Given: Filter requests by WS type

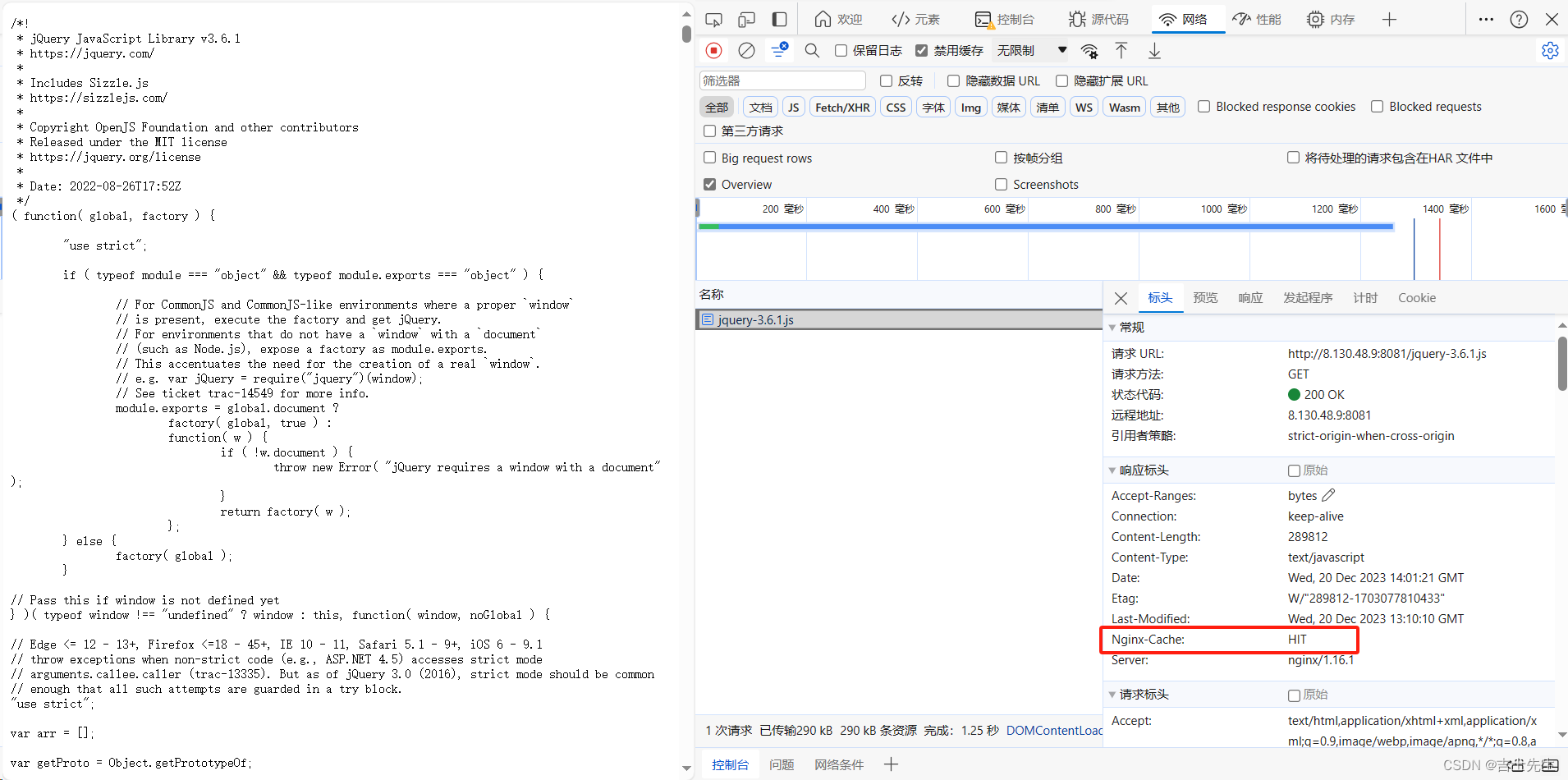Looking at the screenshot, I should pos(1084,107).
